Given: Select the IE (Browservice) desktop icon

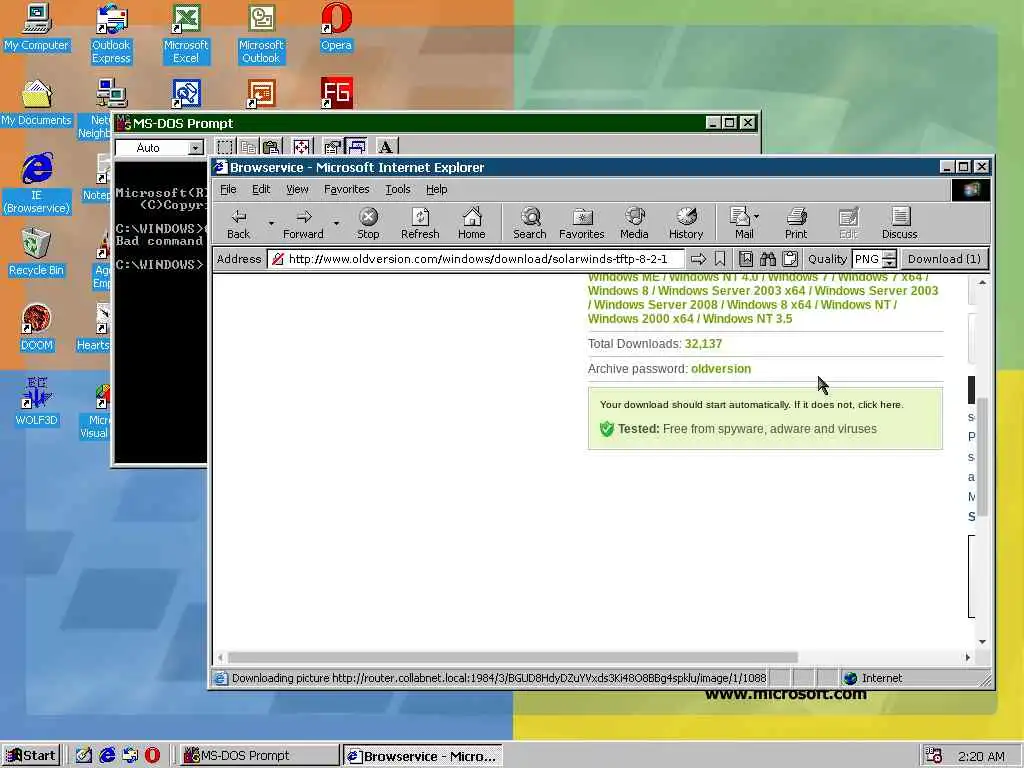Looking at the screenshot, I should pyautogui.click(x=37, y=184).
